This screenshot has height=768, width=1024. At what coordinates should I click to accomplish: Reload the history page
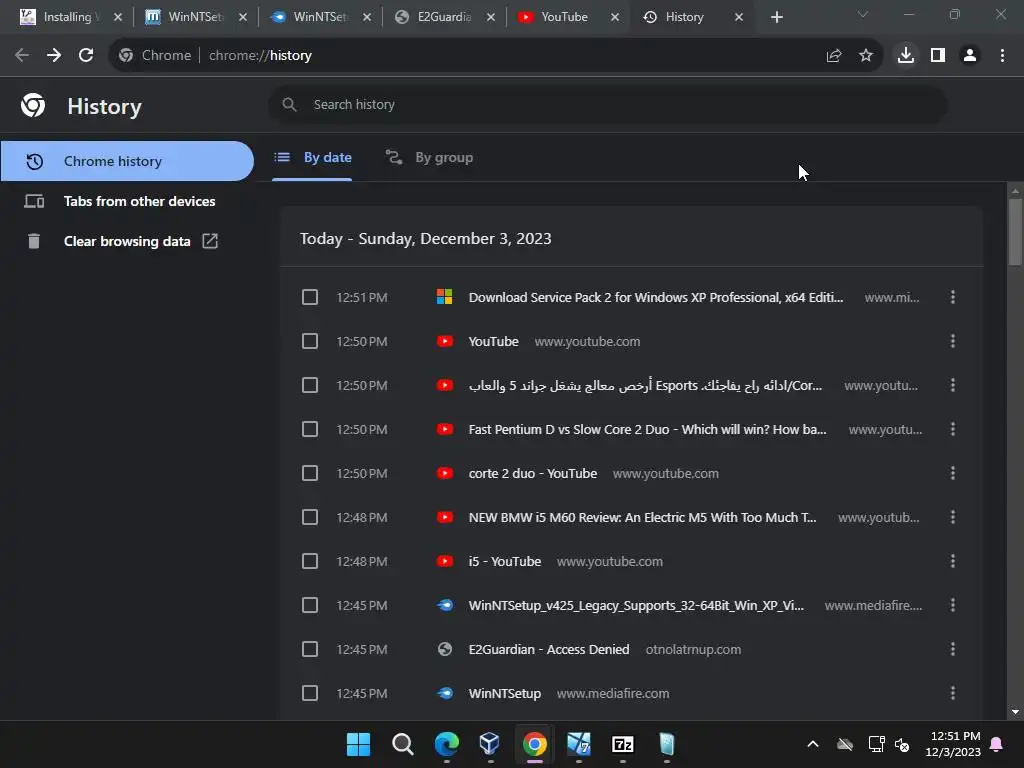pyautogui.click(x=86, y=56)
